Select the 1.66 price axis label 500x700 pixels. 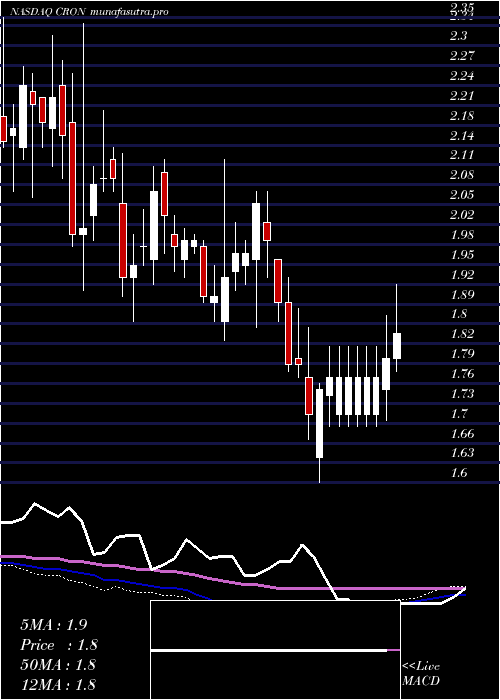point(462,433)
